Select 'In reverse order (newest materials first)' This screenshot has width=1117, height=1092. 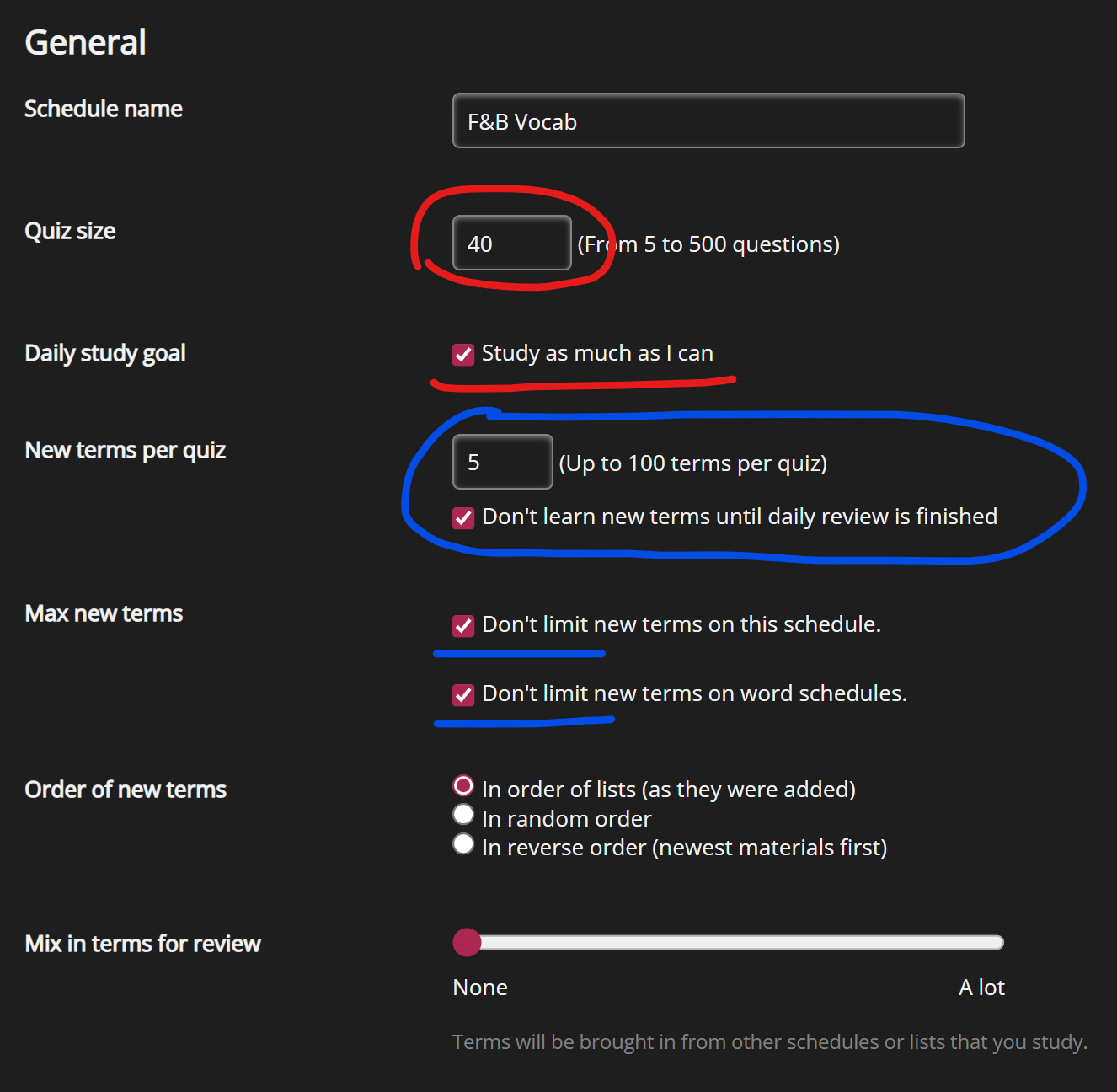pyautogui.click(x=463, y=843)
